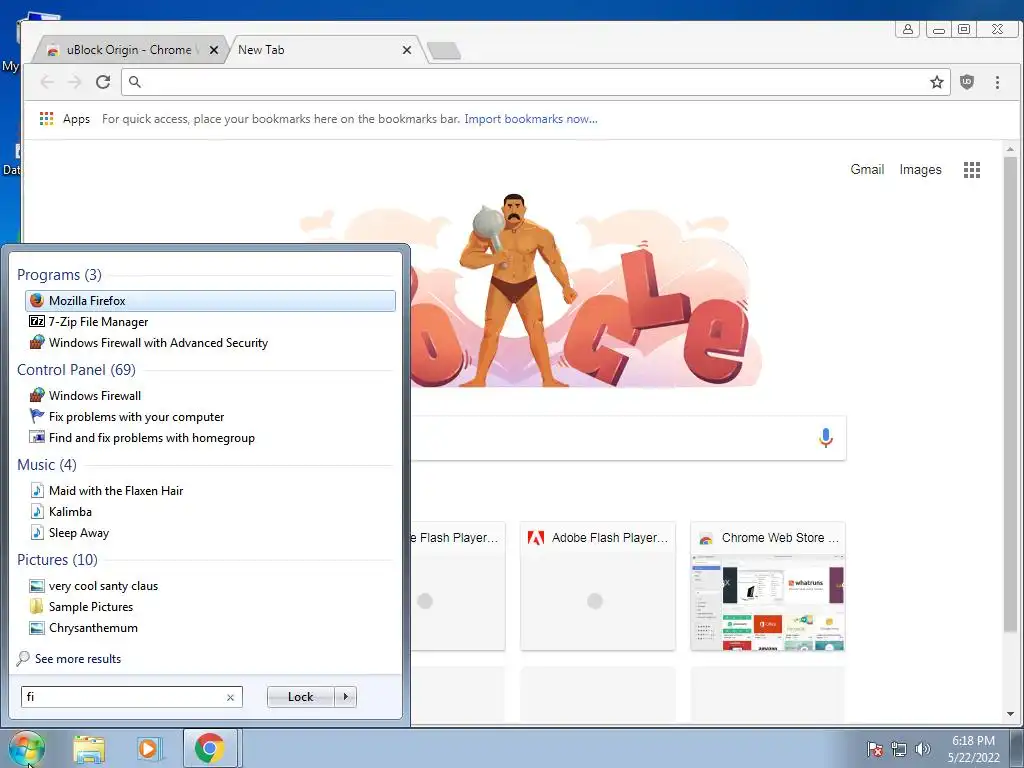The width and height of the screenshot is (1024, 768).
Task: Open the Chrome Web Store tile
Action: [x=768, y=586]
